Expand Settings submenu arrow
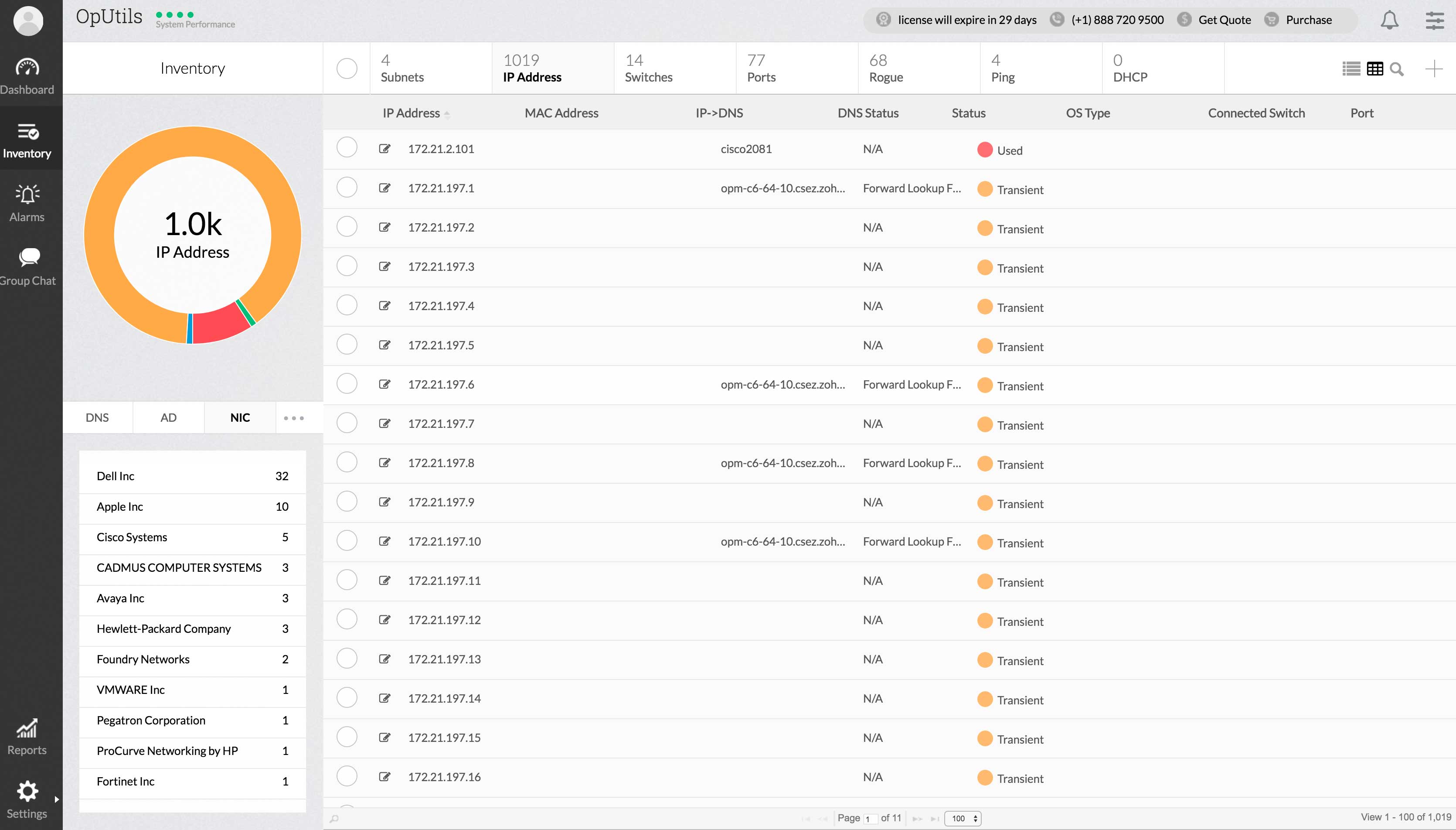Screen dimensions: 1456x830 click(56, 799)
